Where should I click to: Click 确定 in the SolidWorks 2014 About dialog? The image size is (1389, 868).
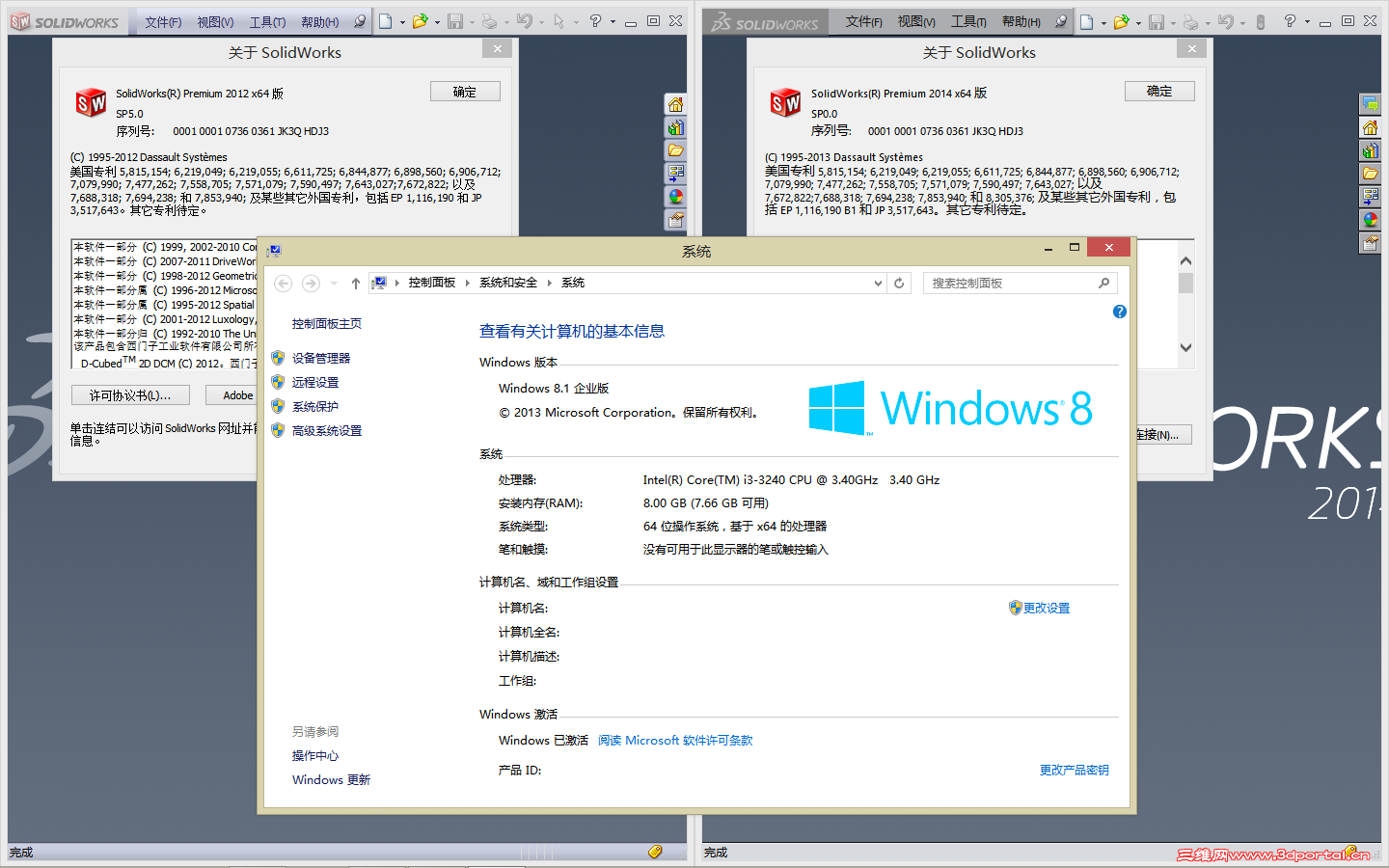1159,91
